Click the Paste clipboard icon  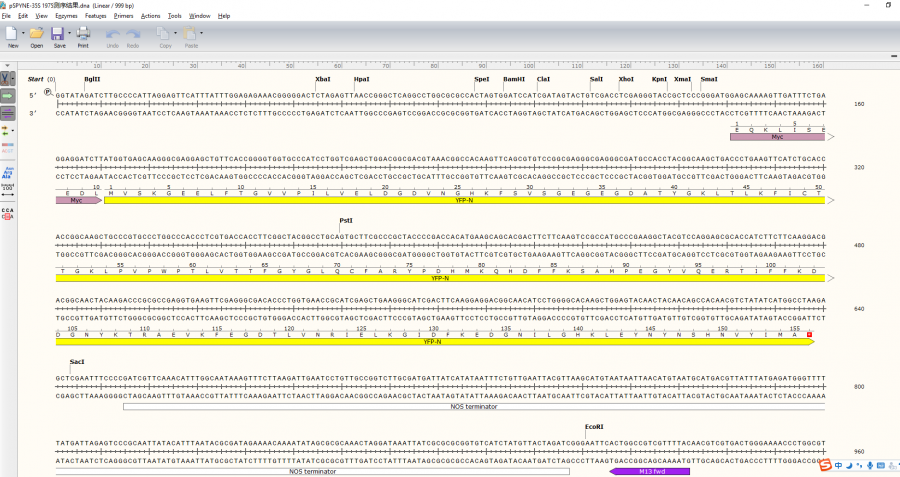(x=190, y=34)
